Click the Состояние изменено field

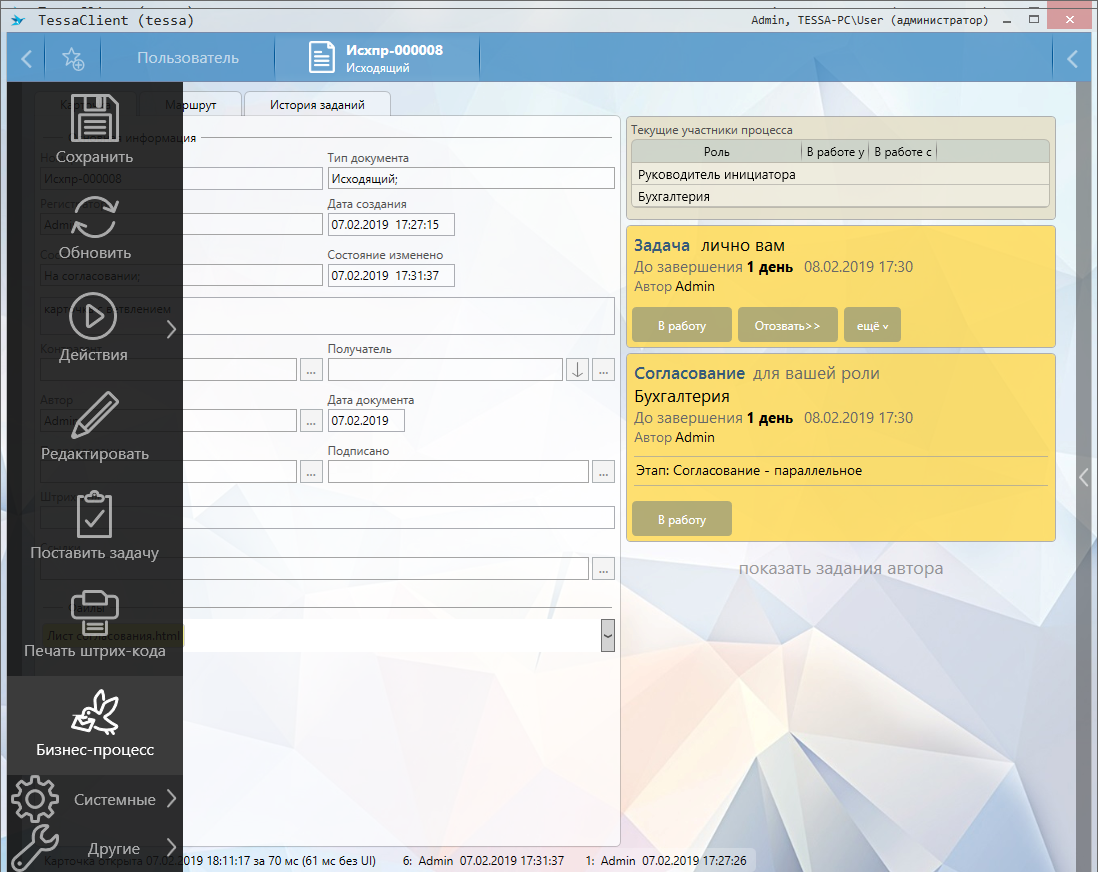[391, 275]
